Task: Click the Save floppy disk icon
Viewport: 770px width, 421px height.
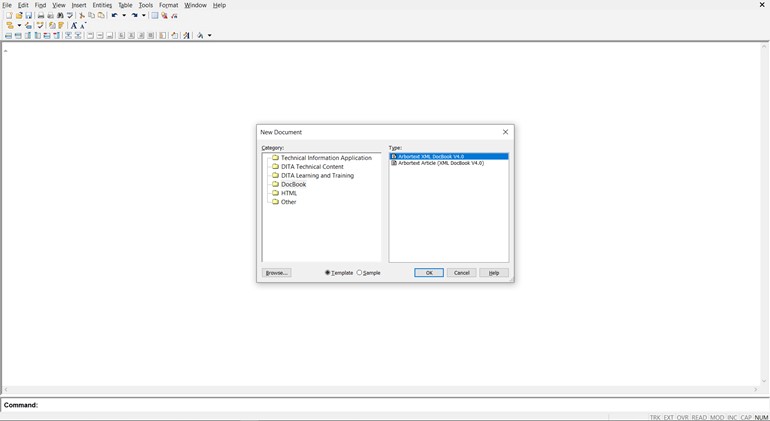Action: point(28,15)
